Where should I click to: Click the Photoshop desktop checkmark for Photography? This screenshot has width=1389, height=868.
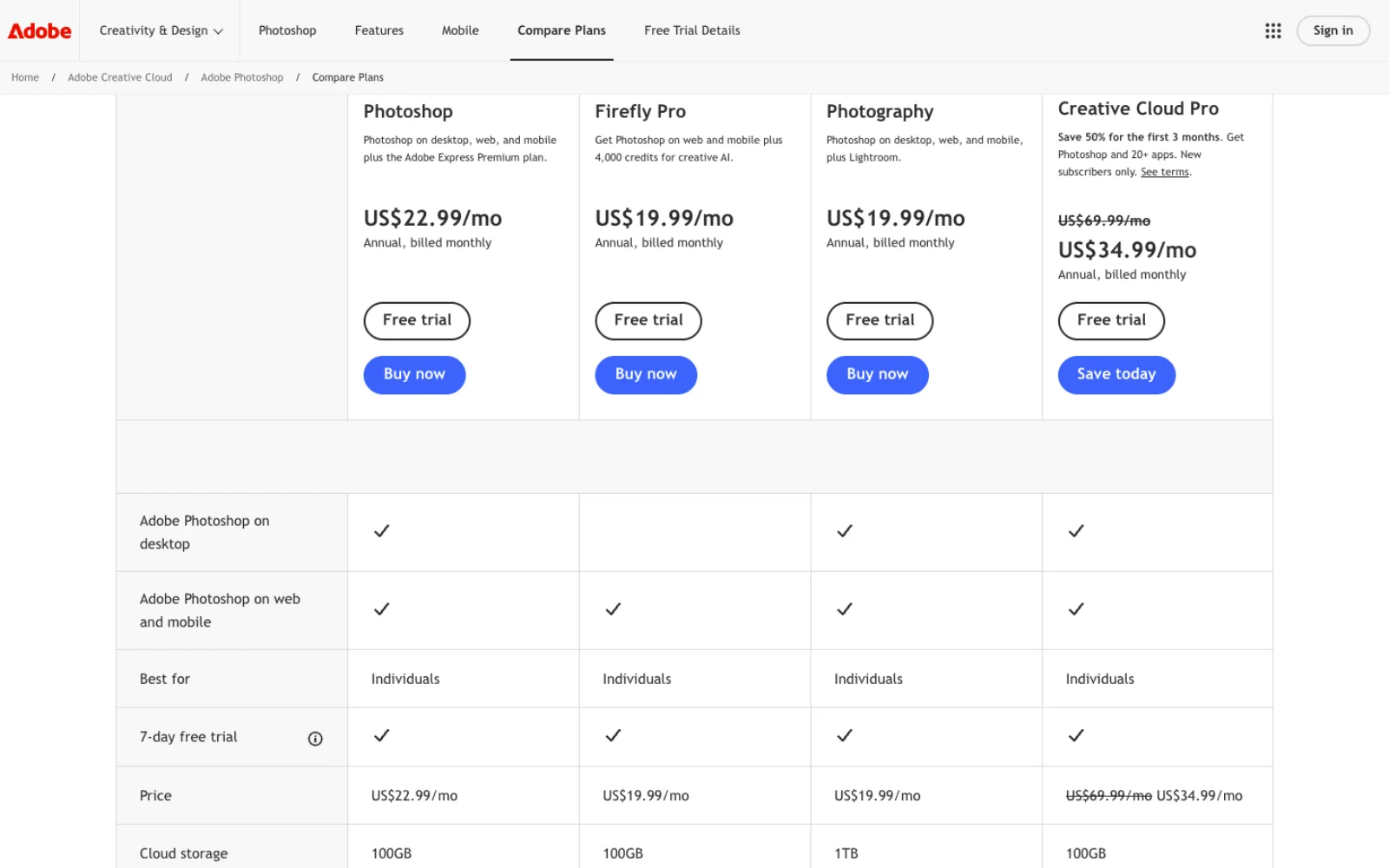click(845, 530)
